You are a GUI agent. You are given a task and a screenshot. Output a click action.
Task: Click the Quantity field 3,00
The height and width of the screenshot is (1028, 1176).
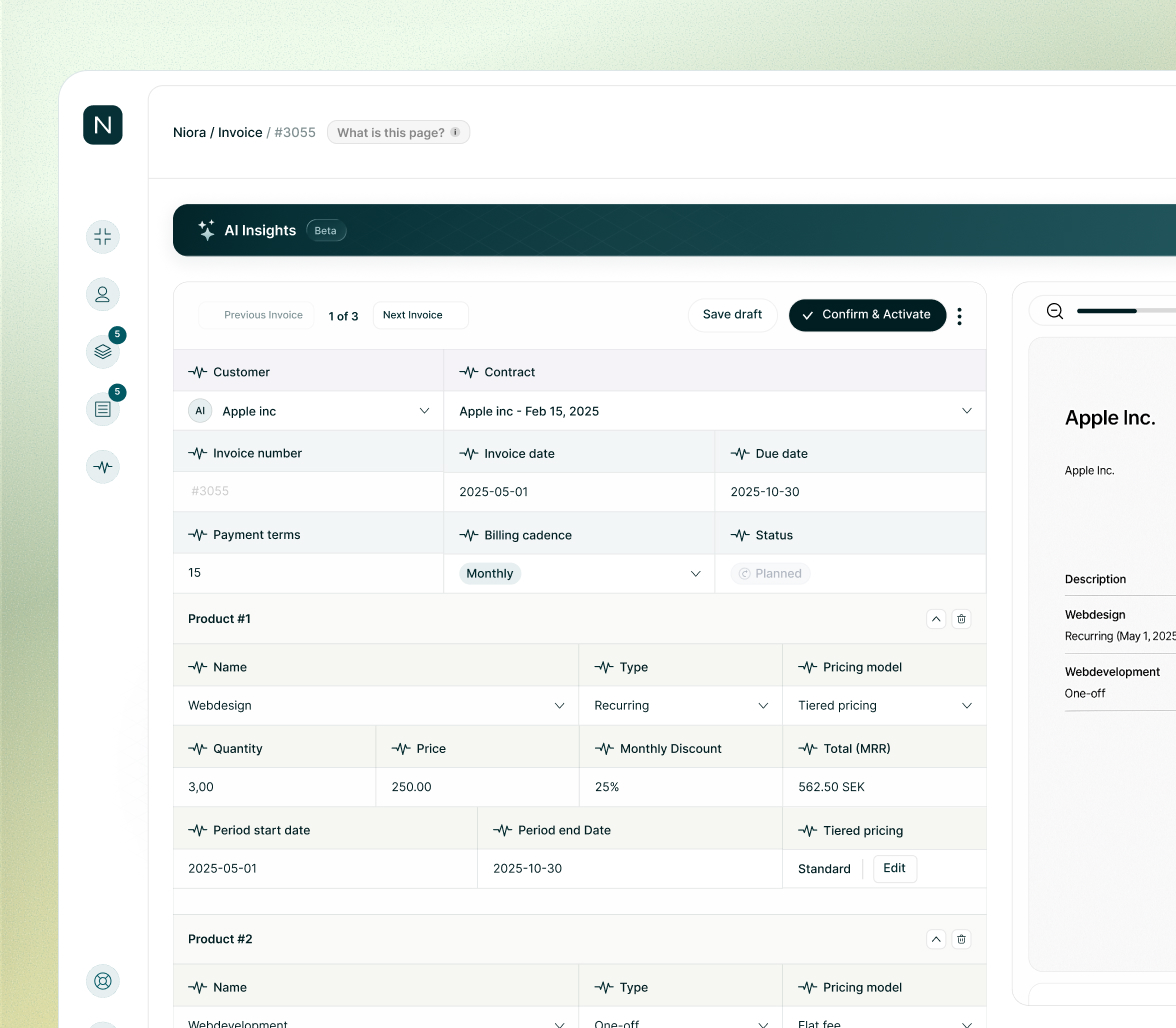(274, 787)
